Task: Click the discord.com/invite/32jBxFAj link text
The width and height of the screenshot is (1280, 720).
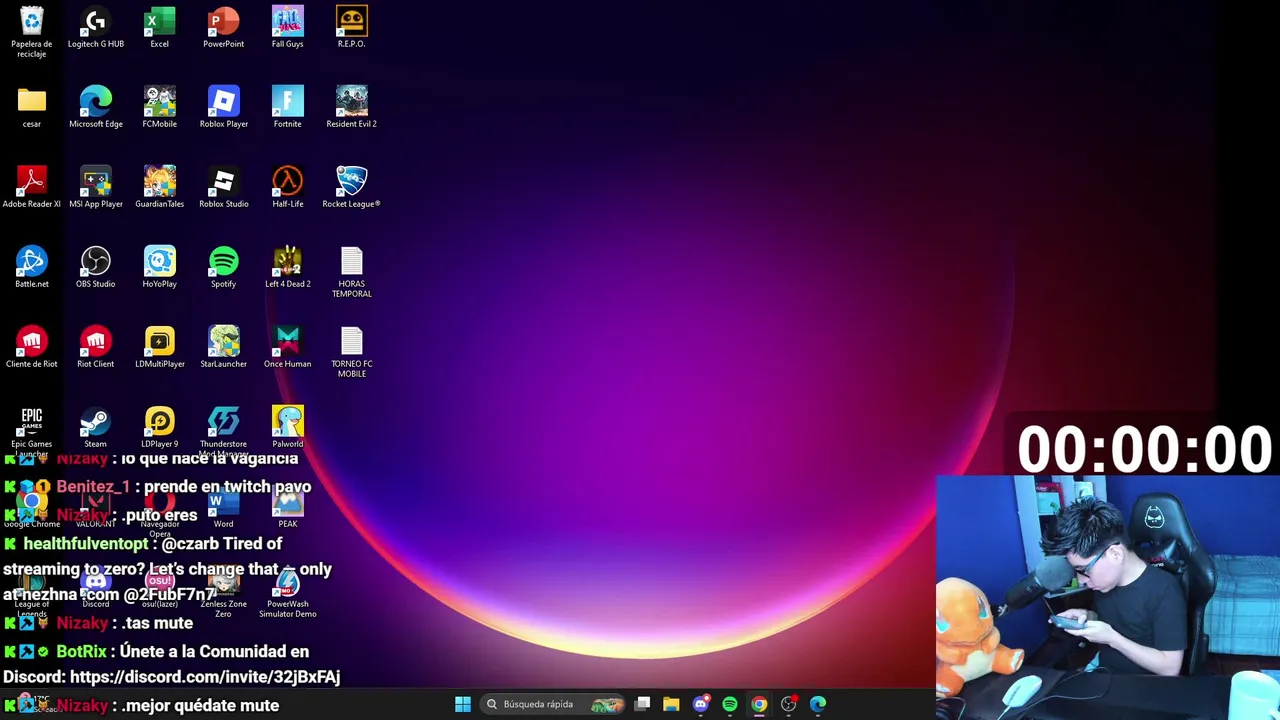Action: click(205, 677)
